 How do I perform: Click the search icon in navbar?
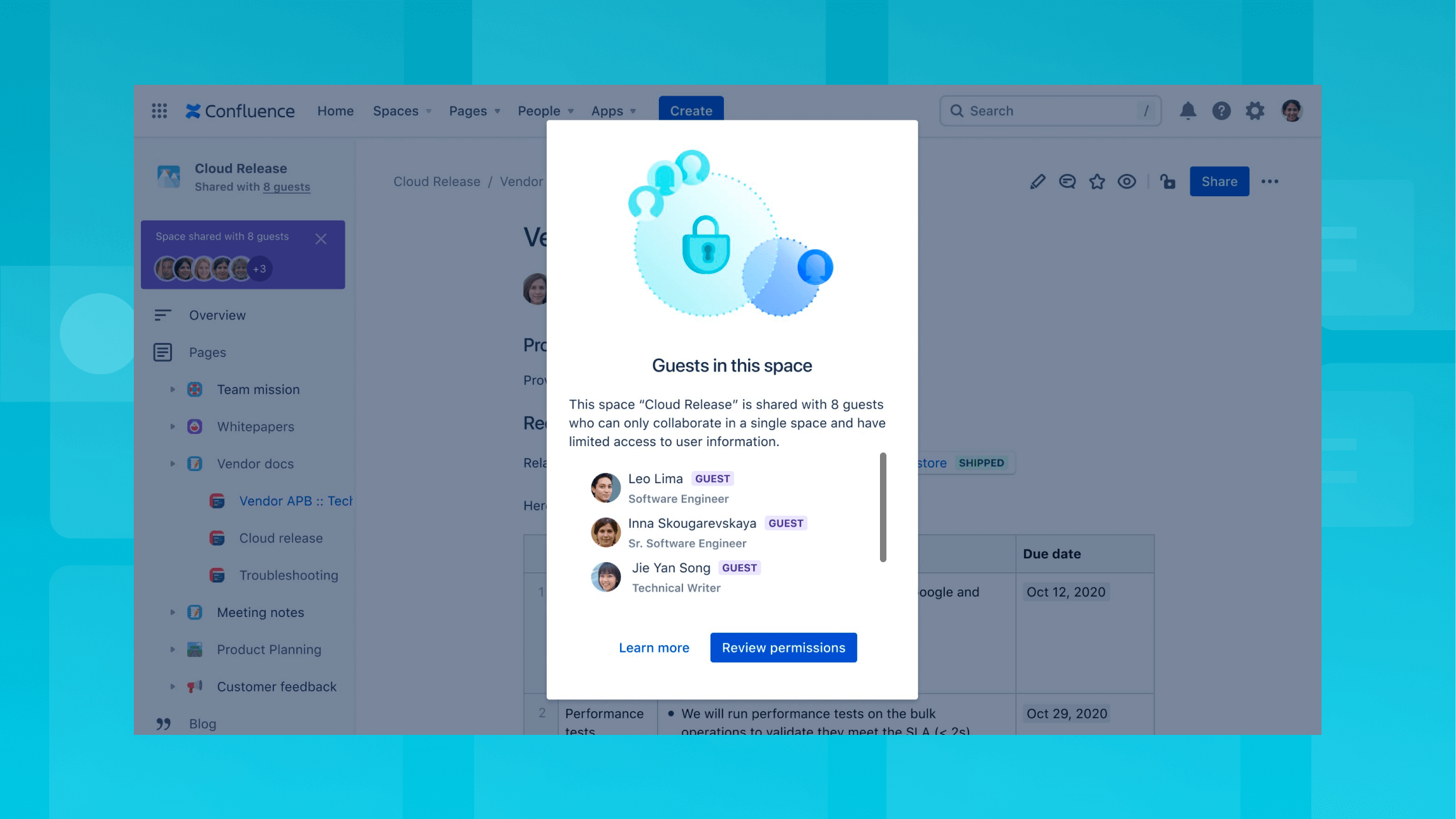tap(957, 110)
